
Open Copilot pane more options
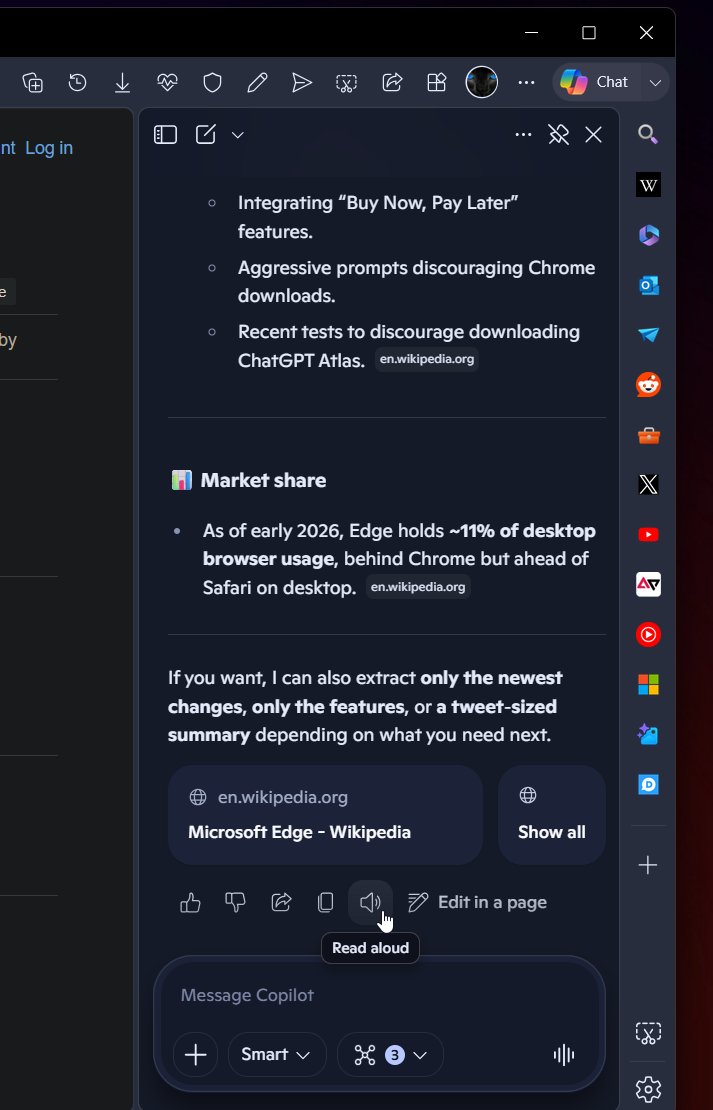tap(523, 135)
